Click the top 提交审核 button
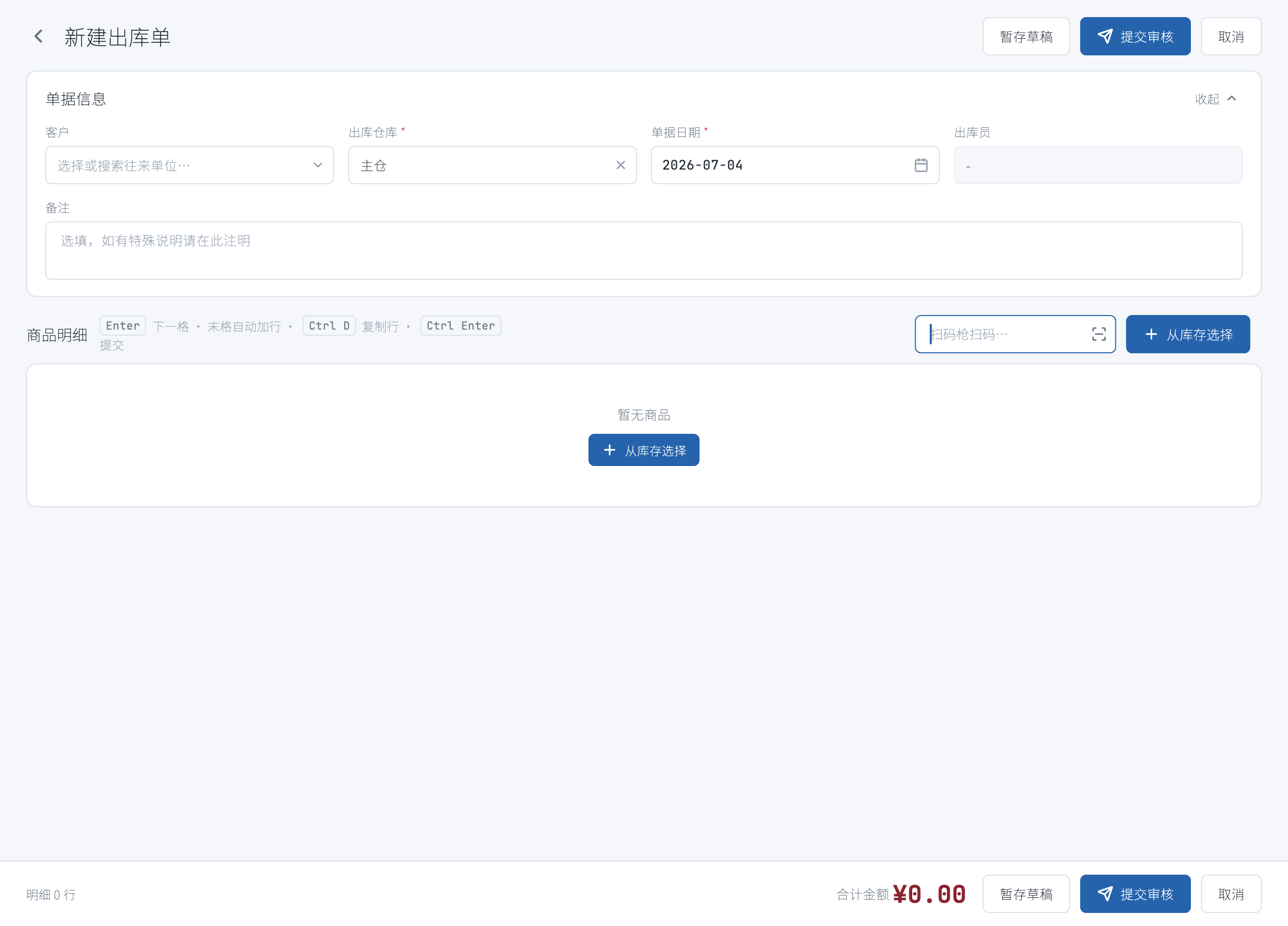The image size is (1288, 926). tap(1135, 36)
